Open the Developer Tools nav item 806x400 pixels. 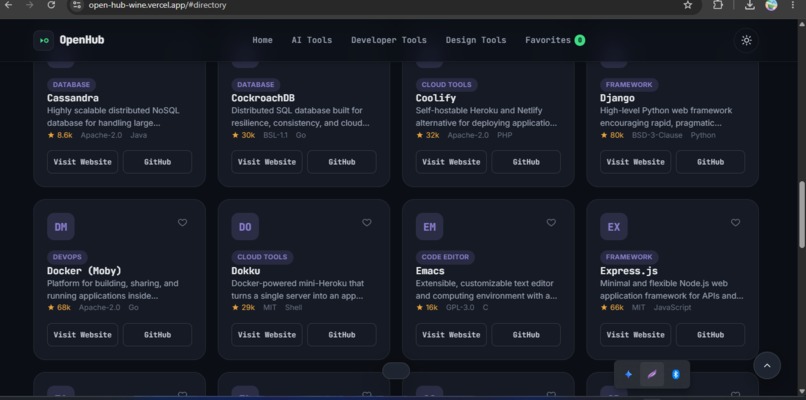(389, 40)
